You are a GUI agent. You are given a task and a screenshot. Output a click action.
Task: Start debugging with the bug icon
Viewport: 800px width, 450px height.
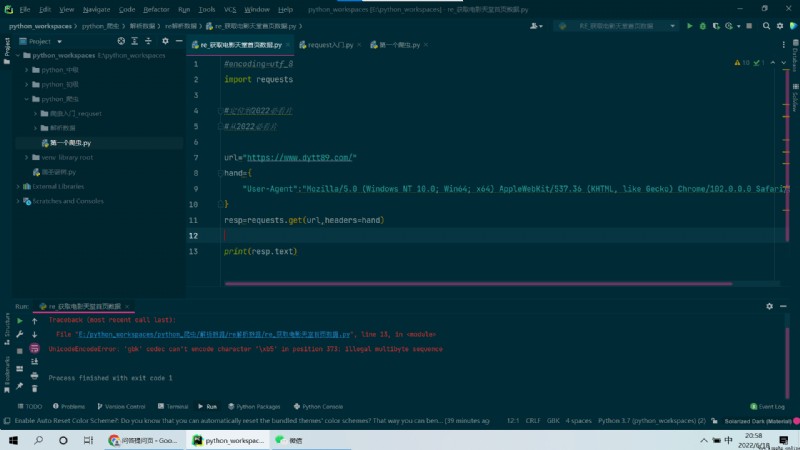pyautogui.click(x=703, y=26)
